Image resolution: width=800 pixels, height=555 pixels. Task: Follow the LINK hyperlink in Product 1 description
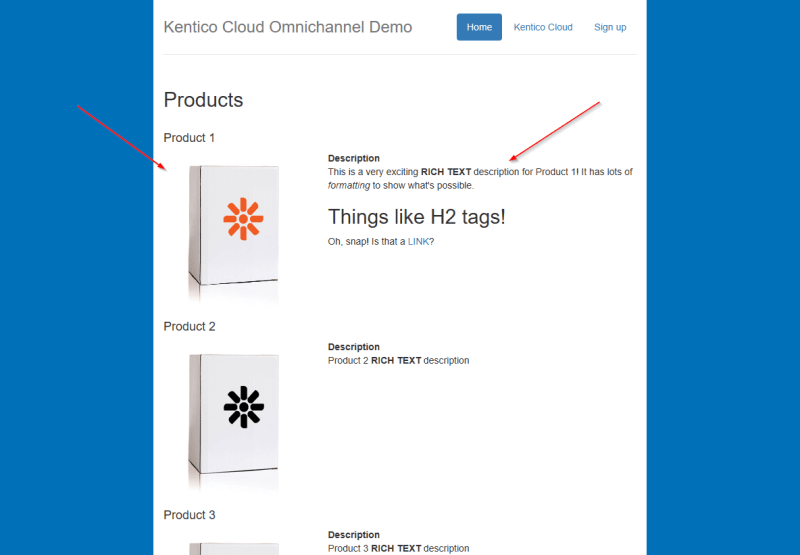click(418, 242)
